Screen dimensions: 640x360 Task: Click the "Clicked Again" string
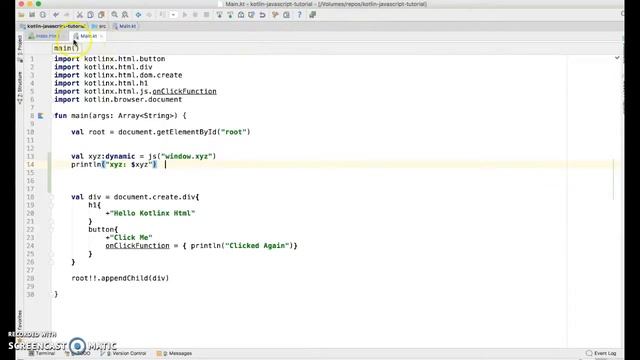pos(257,246)
